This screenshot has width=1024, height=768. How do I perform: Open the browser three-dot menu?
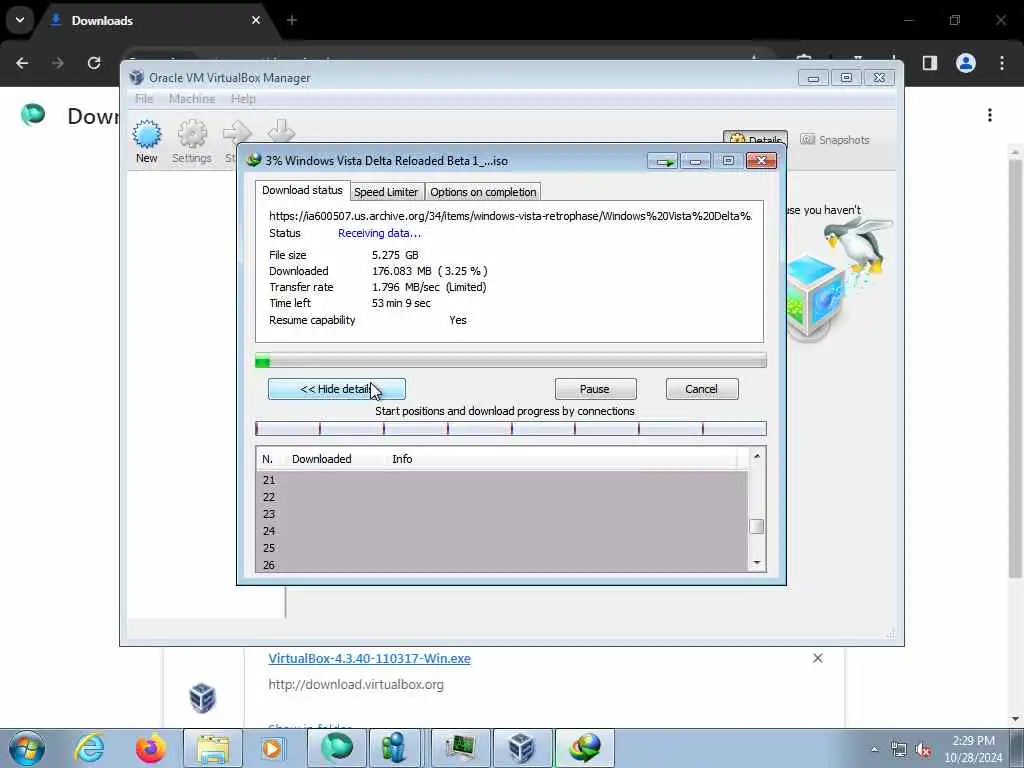[1002, 63]
